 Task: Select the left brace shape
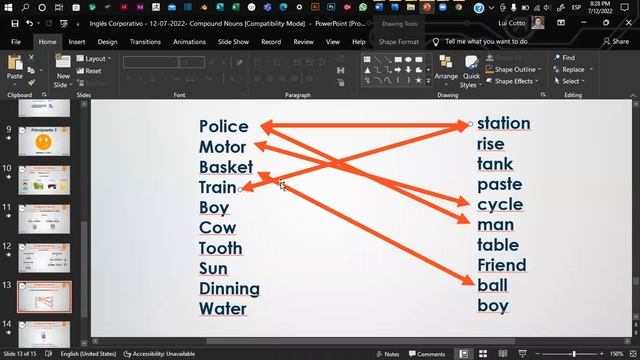[x=398, y=80]
